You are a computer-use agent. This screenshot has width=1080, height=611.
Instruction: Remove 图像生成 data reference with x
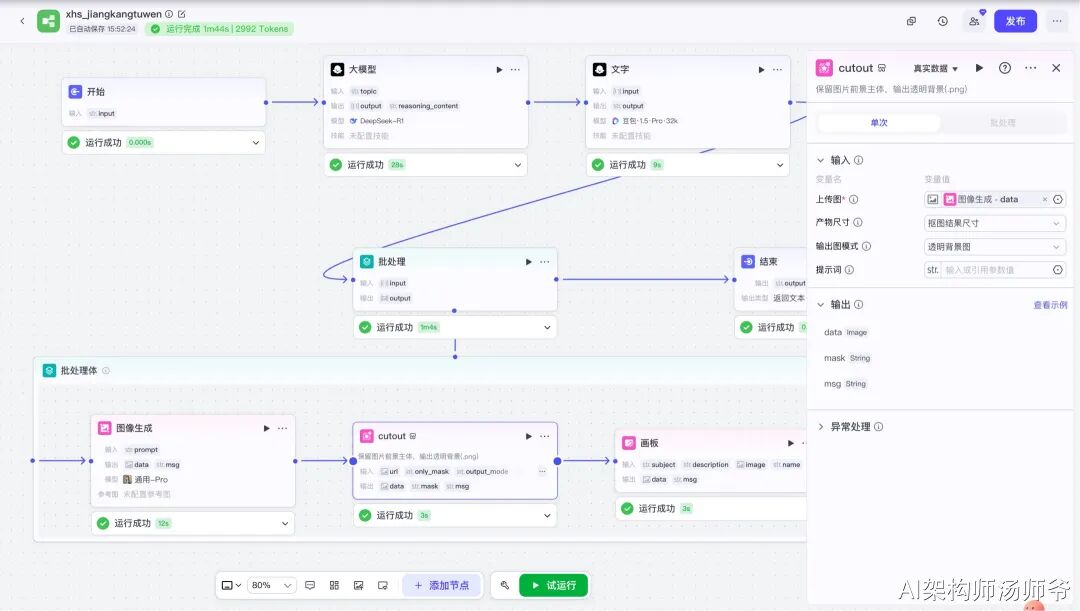(x=1044, y=199)
